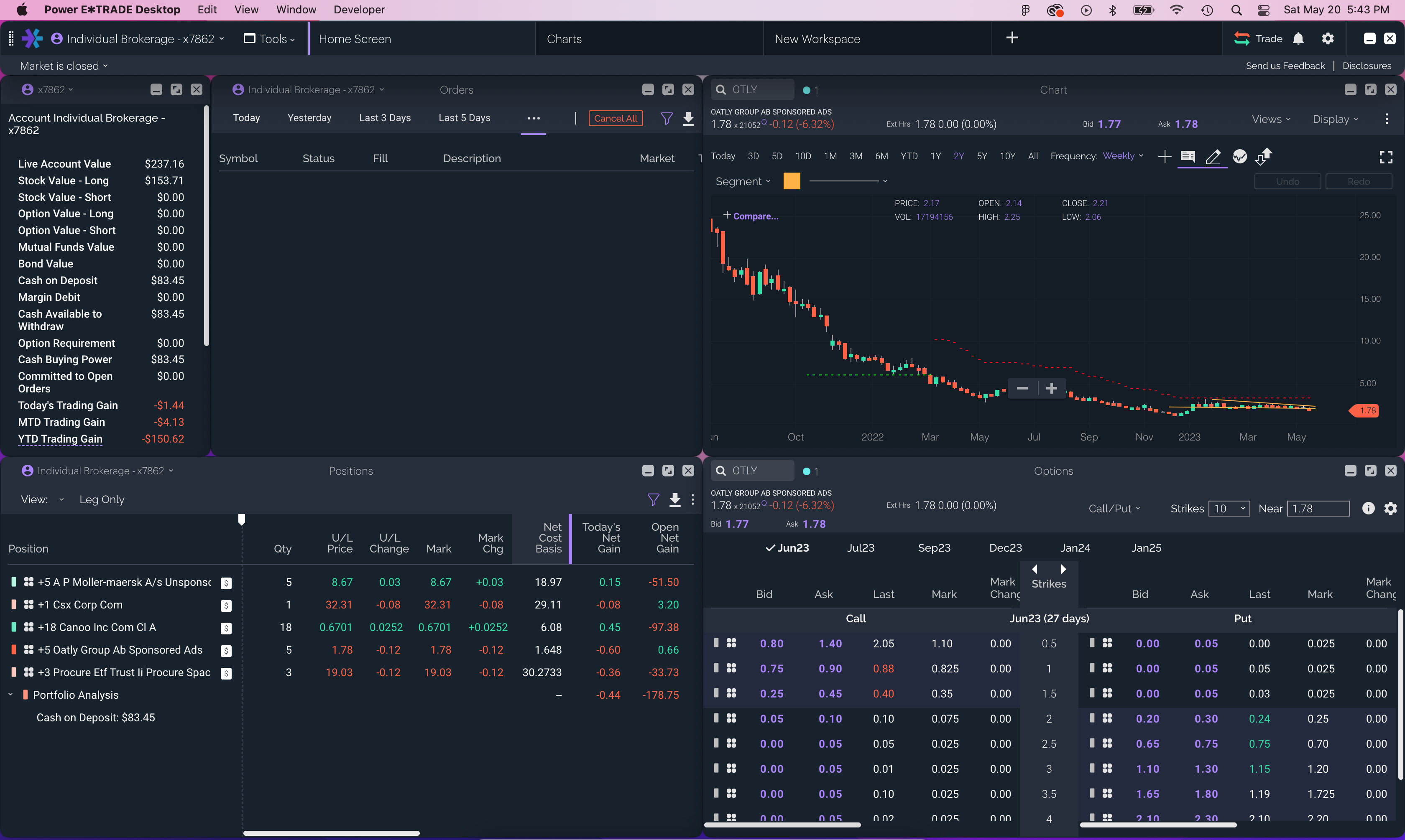Viewport: 1405px width, 840px height.
Task: Open the Strikes count dropdown
Action: coord(1228,508)
